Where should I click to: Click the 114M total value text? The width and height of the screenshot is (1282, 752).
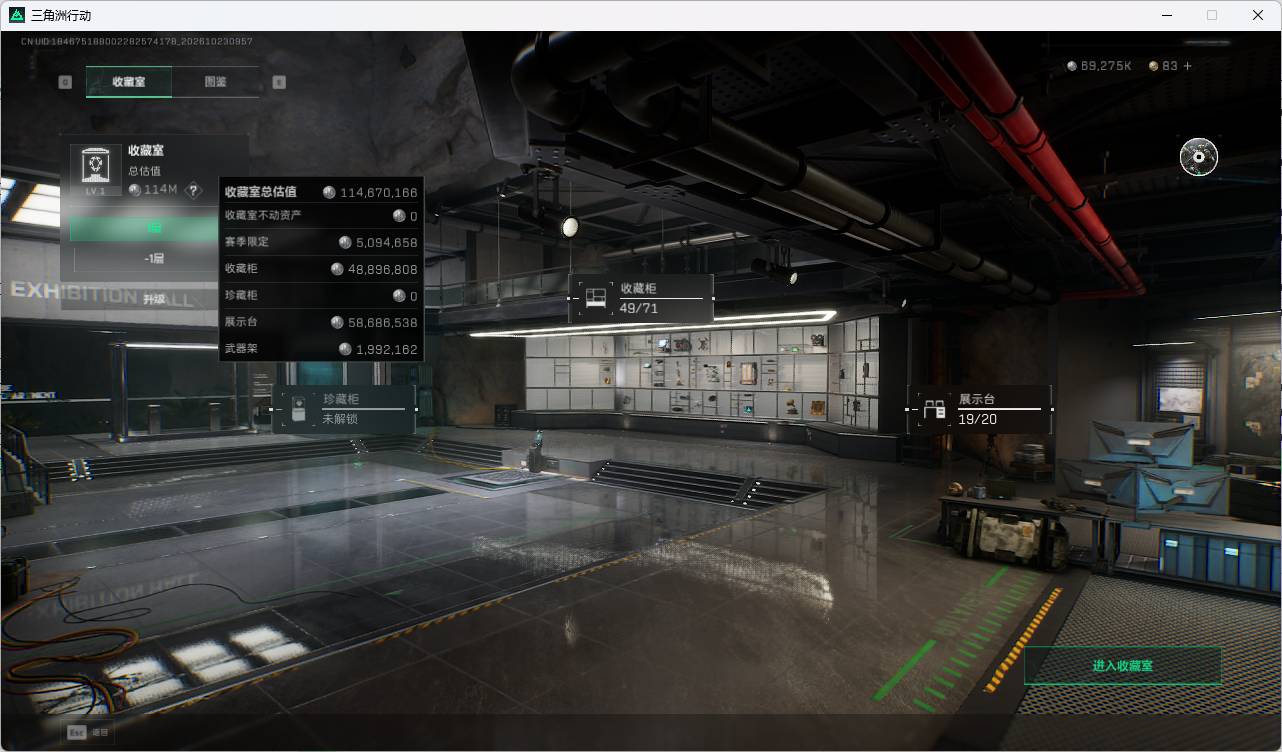tap(160, 190)
